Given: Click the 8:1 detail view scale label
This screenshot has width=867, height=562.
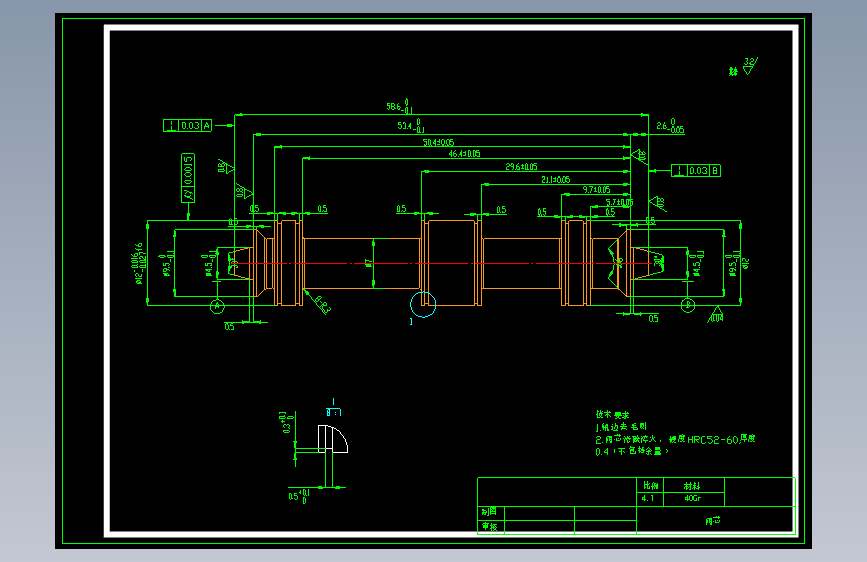Looking at the screenshot, I should click(x=333, y=413).
